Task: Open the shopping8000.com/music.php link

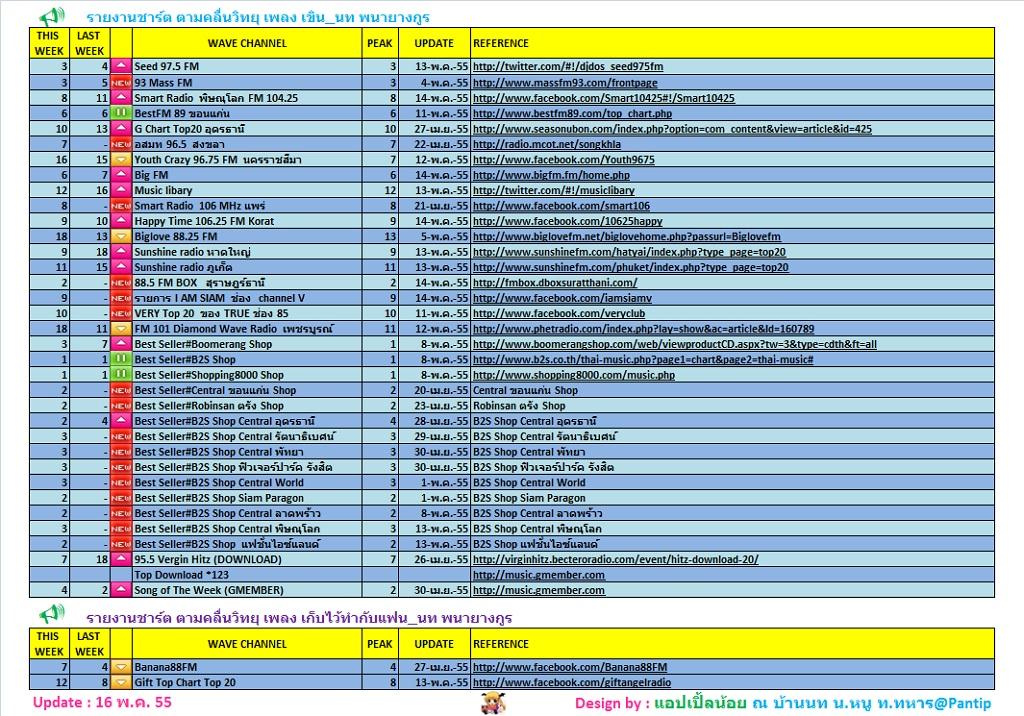Action: [x=573, y=375]
